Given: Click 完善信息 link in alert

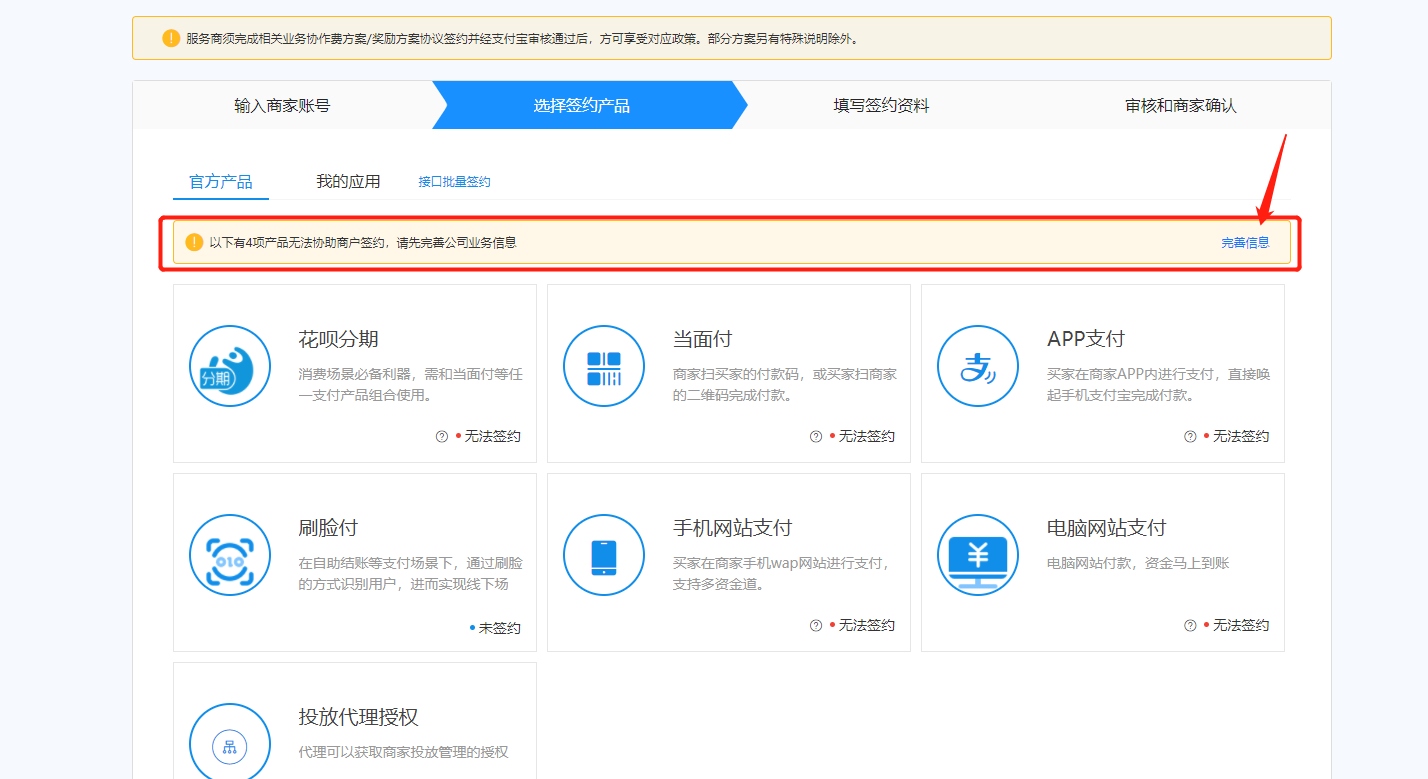Looking at the screenshot, I should (x=1245, y=242).
